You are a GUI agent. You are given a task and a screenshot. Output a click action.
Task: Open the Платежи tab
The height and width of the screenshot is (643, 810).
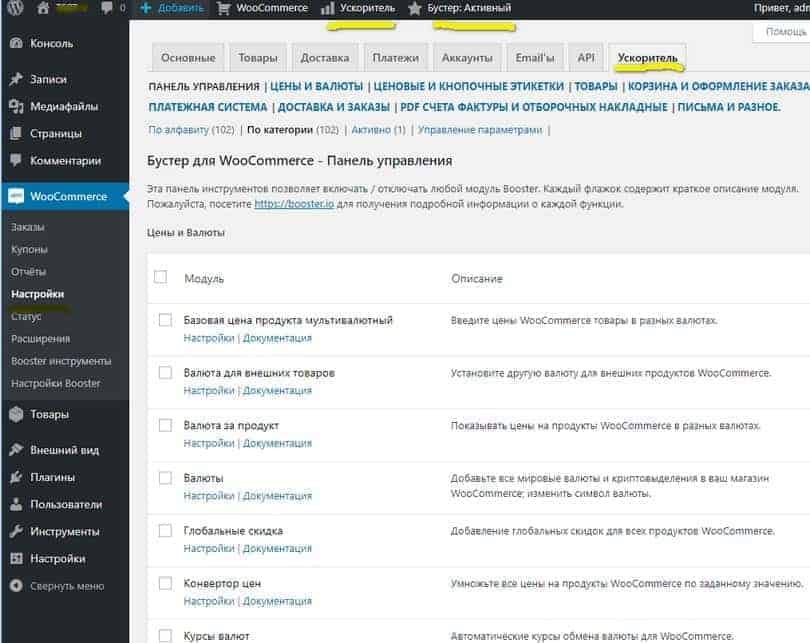tap(396, 58)
